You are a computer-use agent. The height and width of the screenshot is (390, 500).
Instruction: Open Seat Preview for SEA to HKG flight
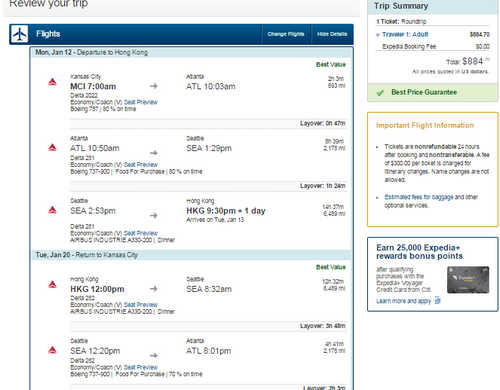pyautogui.click(x=141, y=233)
